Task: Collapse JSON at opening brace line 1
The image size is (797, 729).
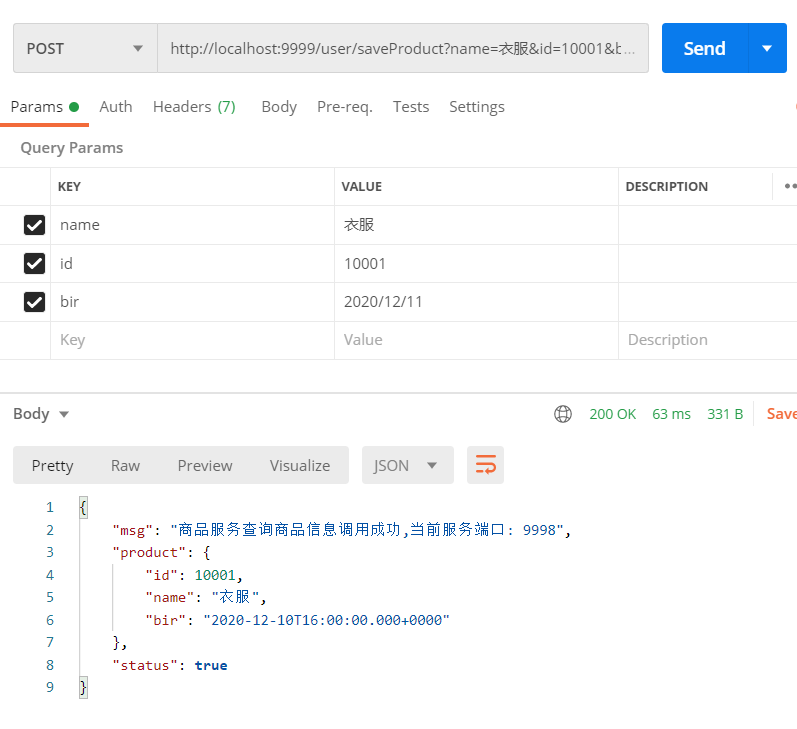Action: pyautogui.click(x=83, y=507)
